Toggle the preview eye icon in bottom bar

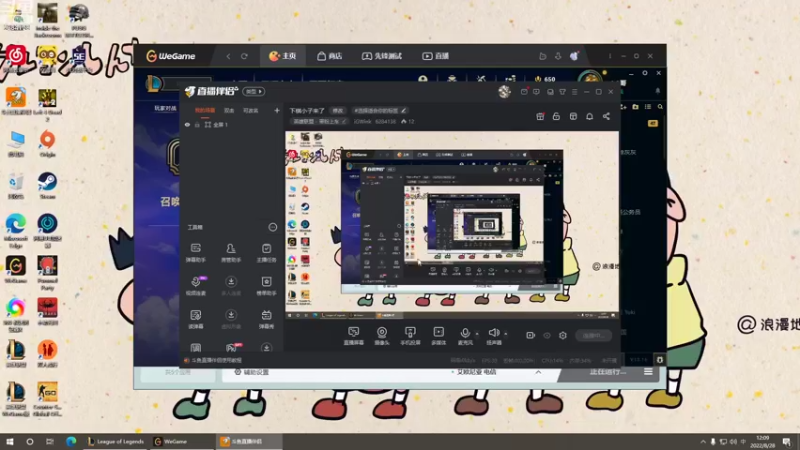click(546, 335)
